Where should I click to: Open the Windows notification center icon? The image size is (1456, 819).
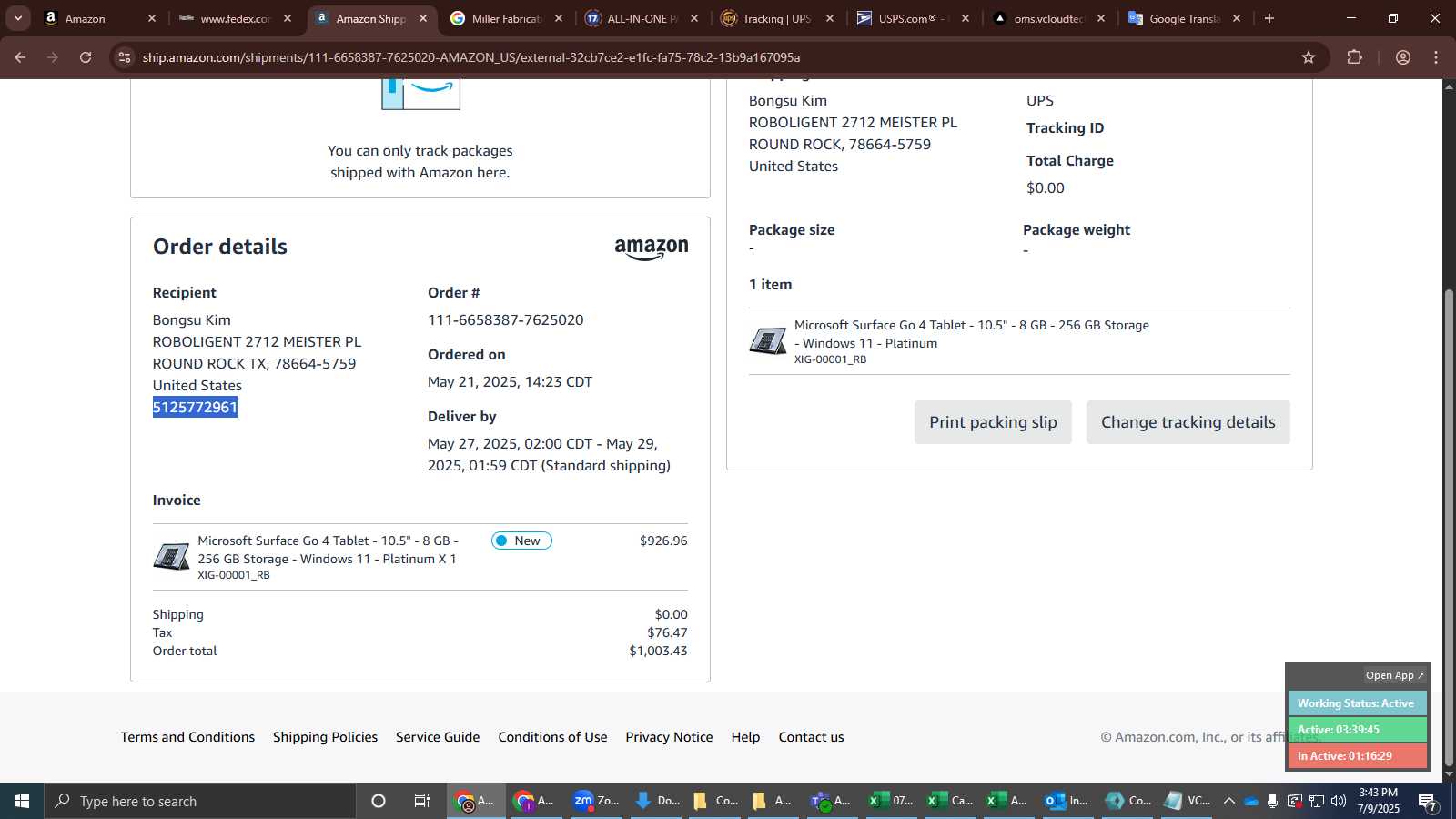[x=1428, y=802]
